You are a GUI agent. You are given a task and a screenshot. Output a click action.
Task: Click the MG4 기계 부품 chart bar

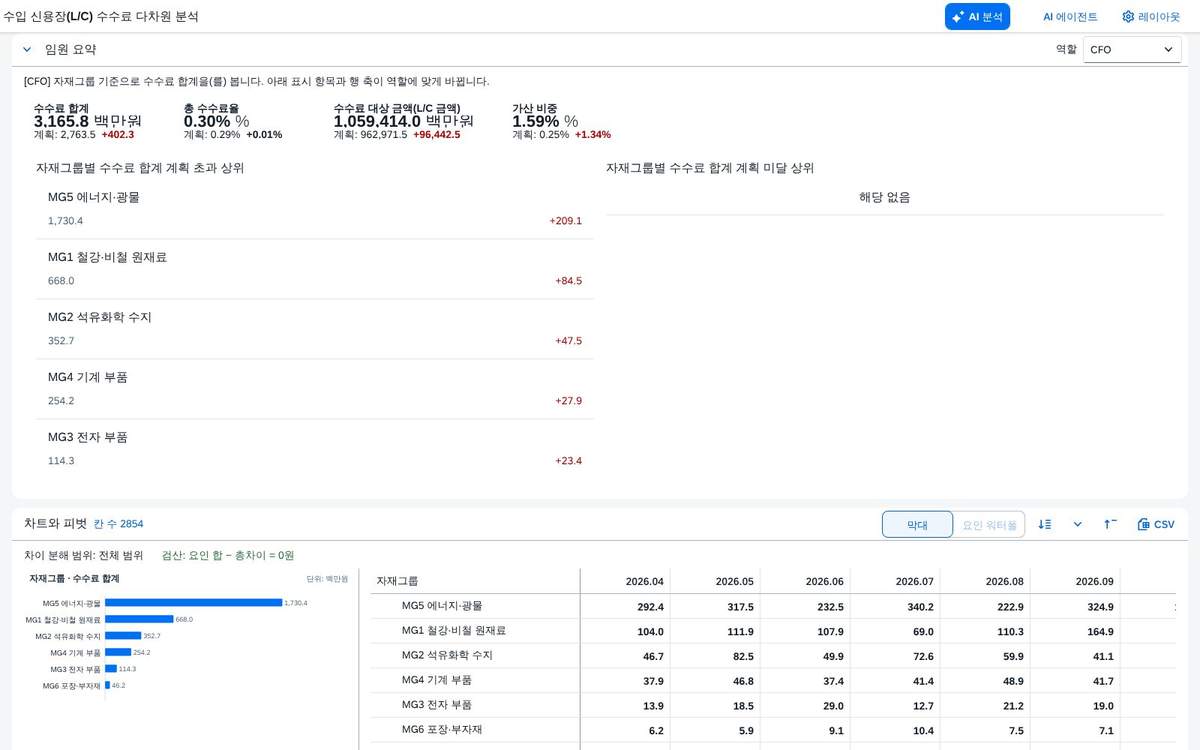[118, 652]
